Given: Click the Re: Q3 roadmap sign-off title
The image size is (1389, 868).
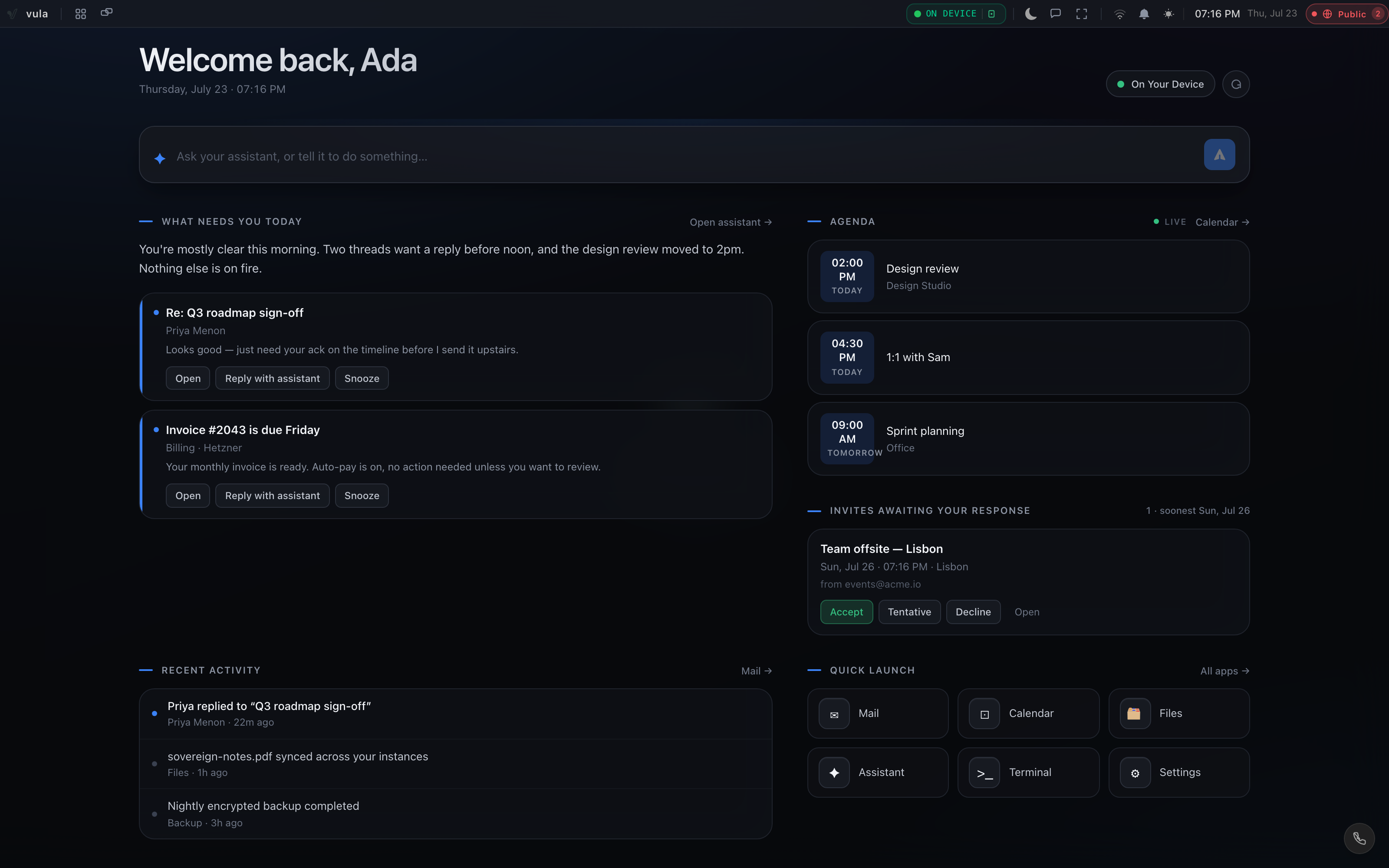Looking at the screenshot, I should point(235,313).
